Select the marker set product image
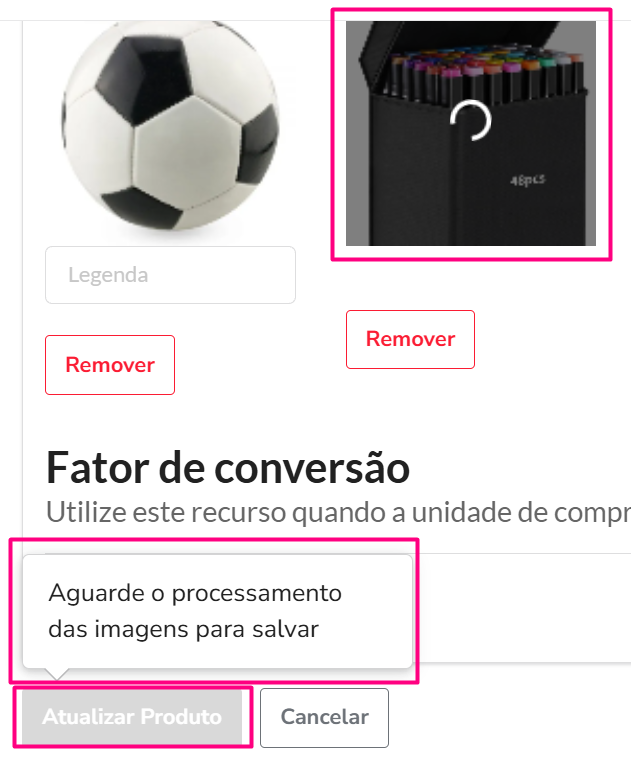631x776 pixels. click(471, 133)
